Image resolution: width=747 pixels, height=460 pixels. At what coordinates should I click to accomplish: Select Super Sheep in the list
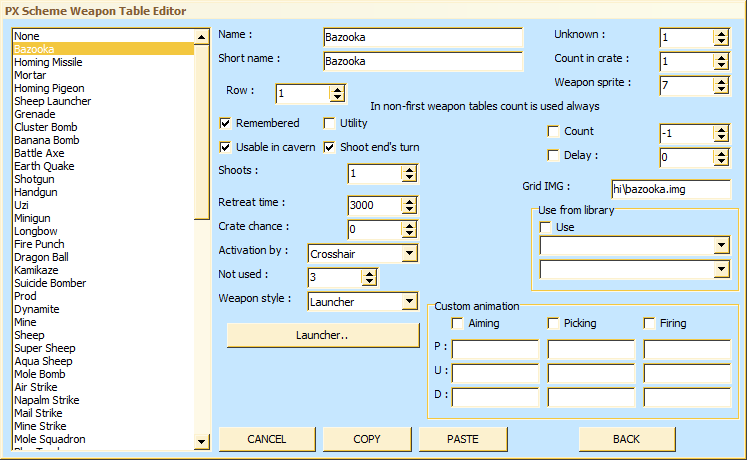103,348
